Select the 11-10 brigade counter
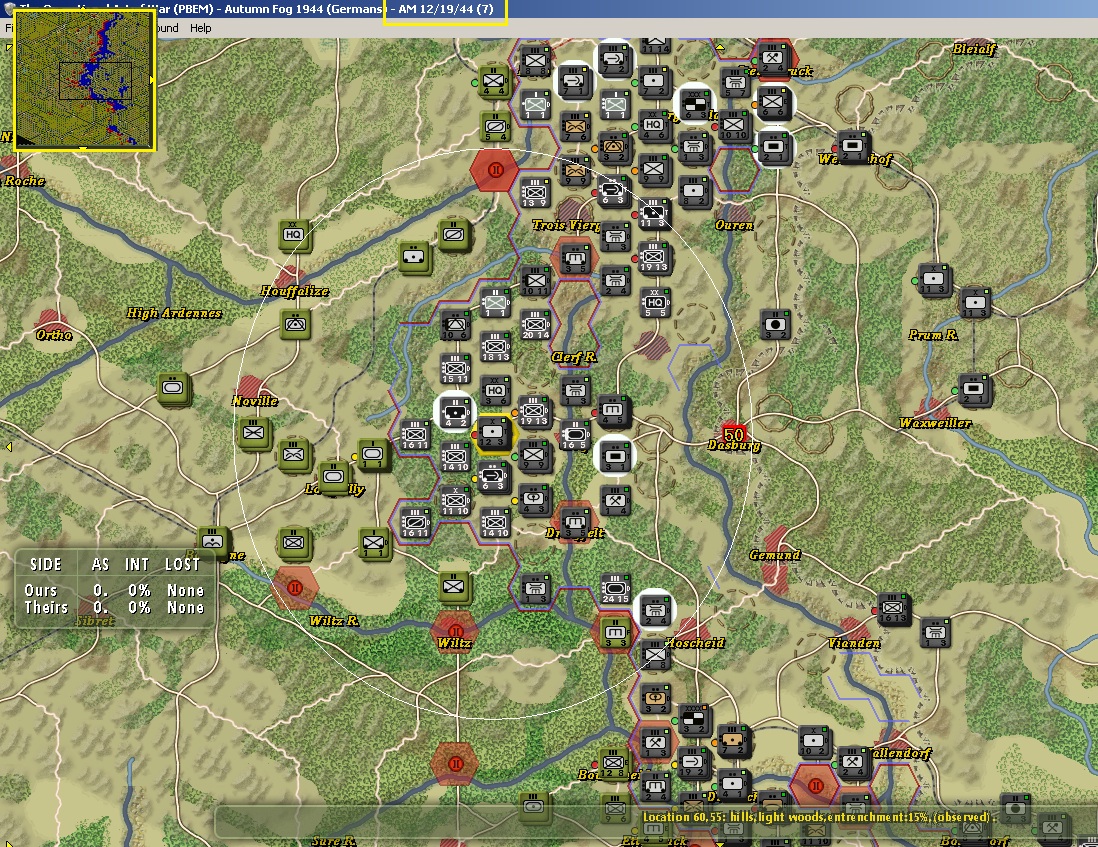 [x=454, y=501]
